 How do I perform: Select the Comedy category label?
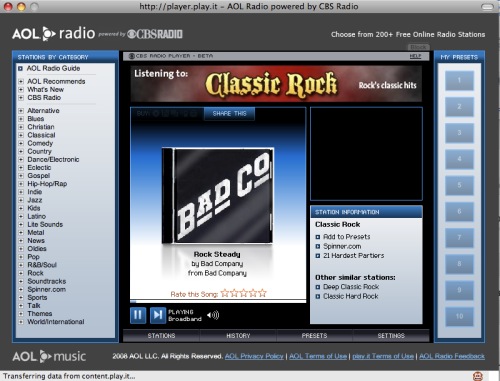[x=40, y=143]
